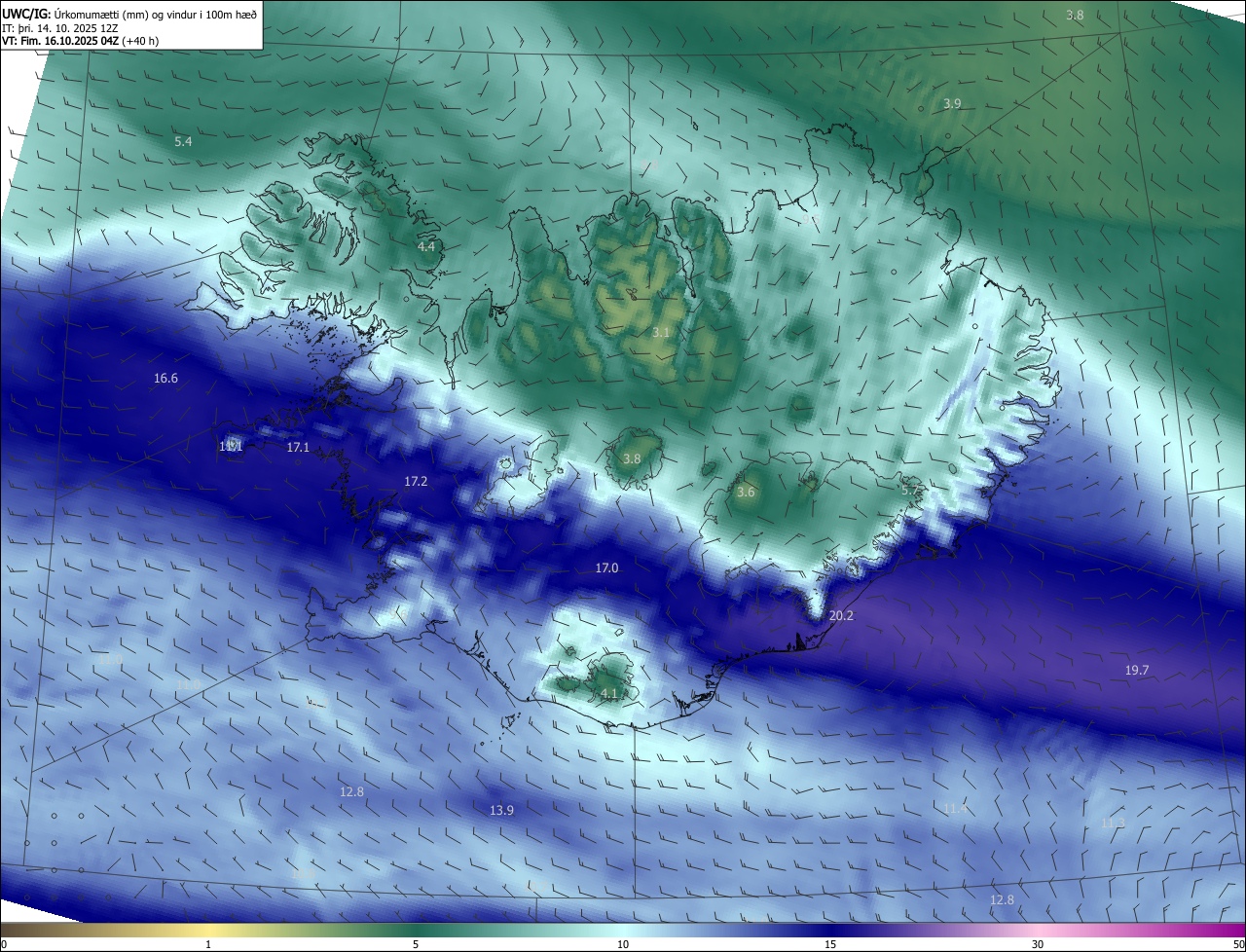Image resolution: width=1246 pixels, height=952 pixels.
Task: Click the 3.1 value on the map
Action: coord(661,333)
